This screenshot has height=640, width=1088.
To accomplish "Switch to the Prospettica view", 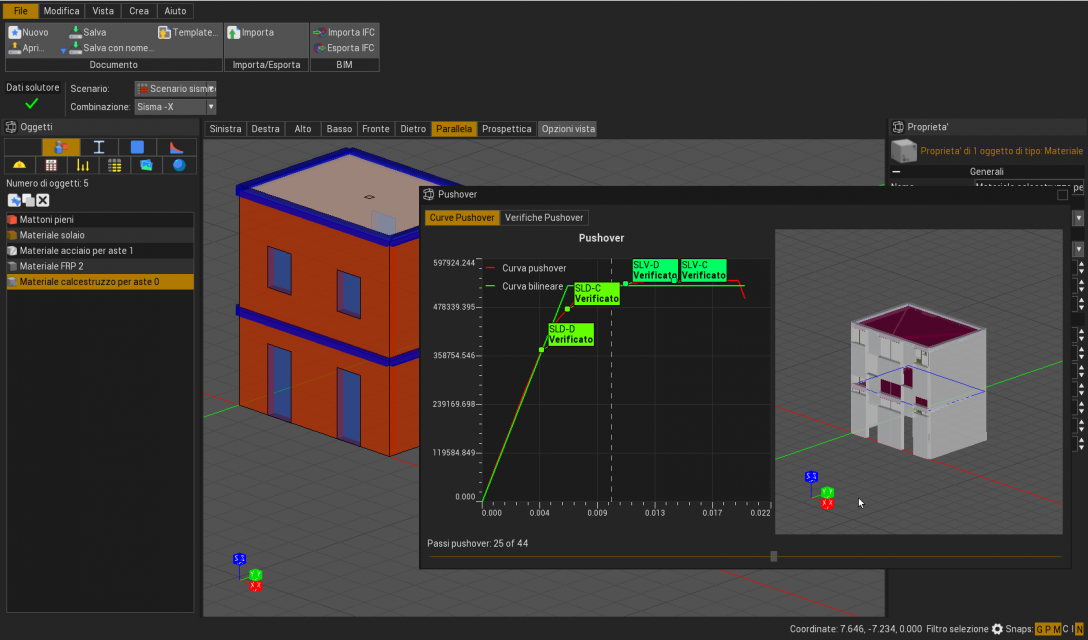I will [x=507, y=129].
